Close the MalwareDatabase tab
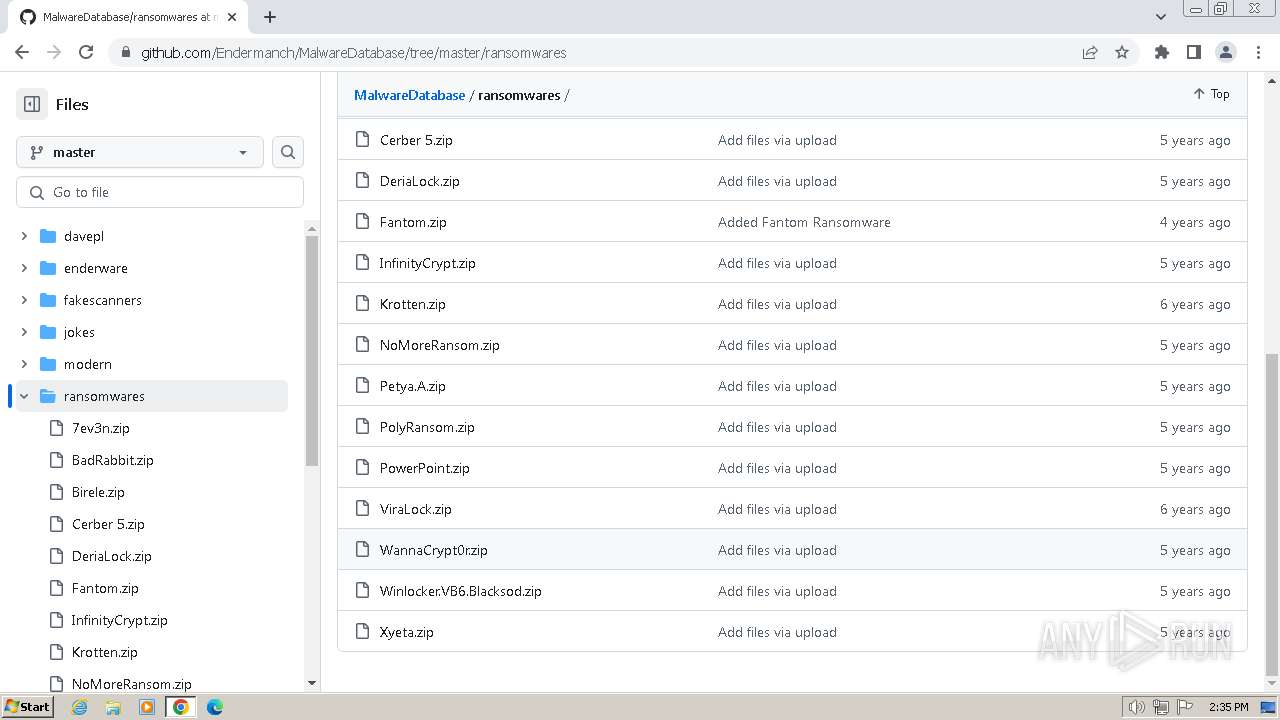1280x720 pixels. coord(234,17)
